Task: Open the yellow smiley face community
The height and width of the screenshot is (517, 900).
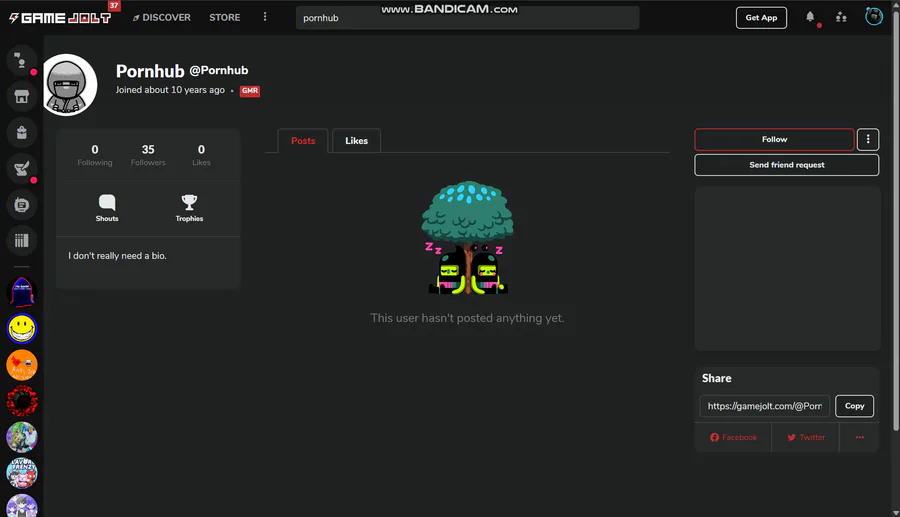Action: click(x=21, y=329)
